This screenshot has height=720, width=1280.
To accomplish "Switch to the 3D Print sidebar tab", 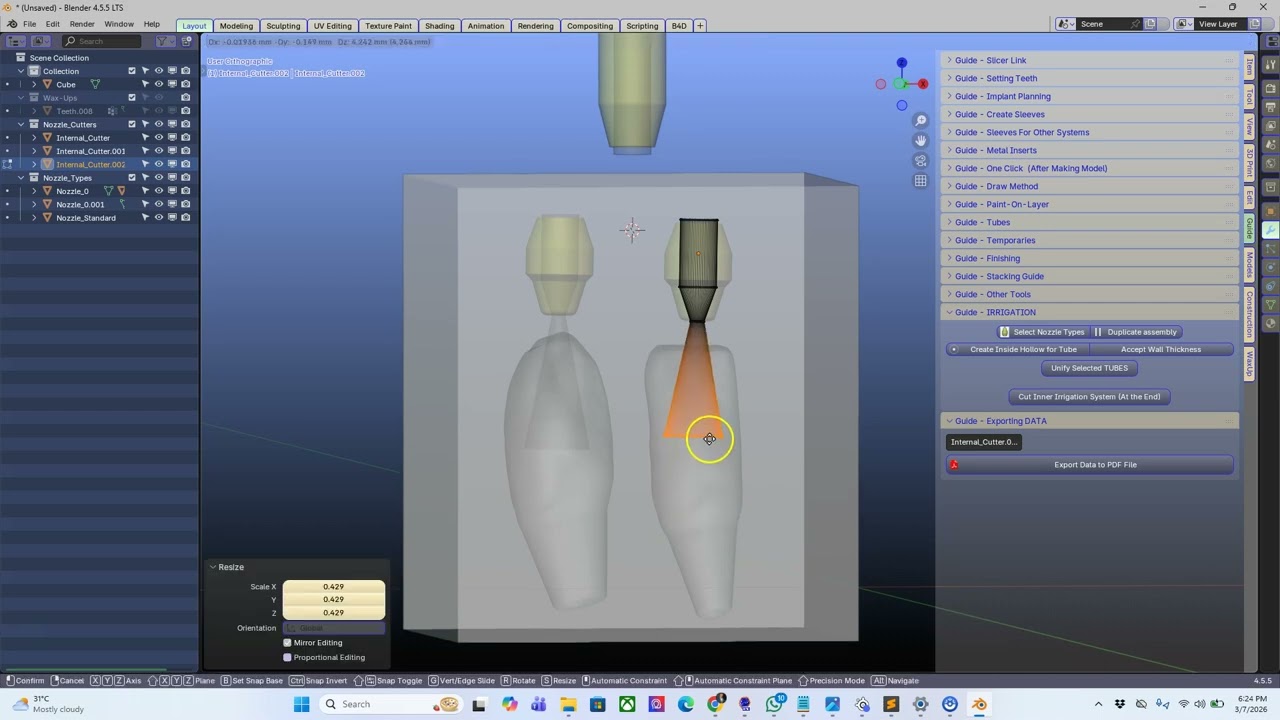I will point(1250,163).
